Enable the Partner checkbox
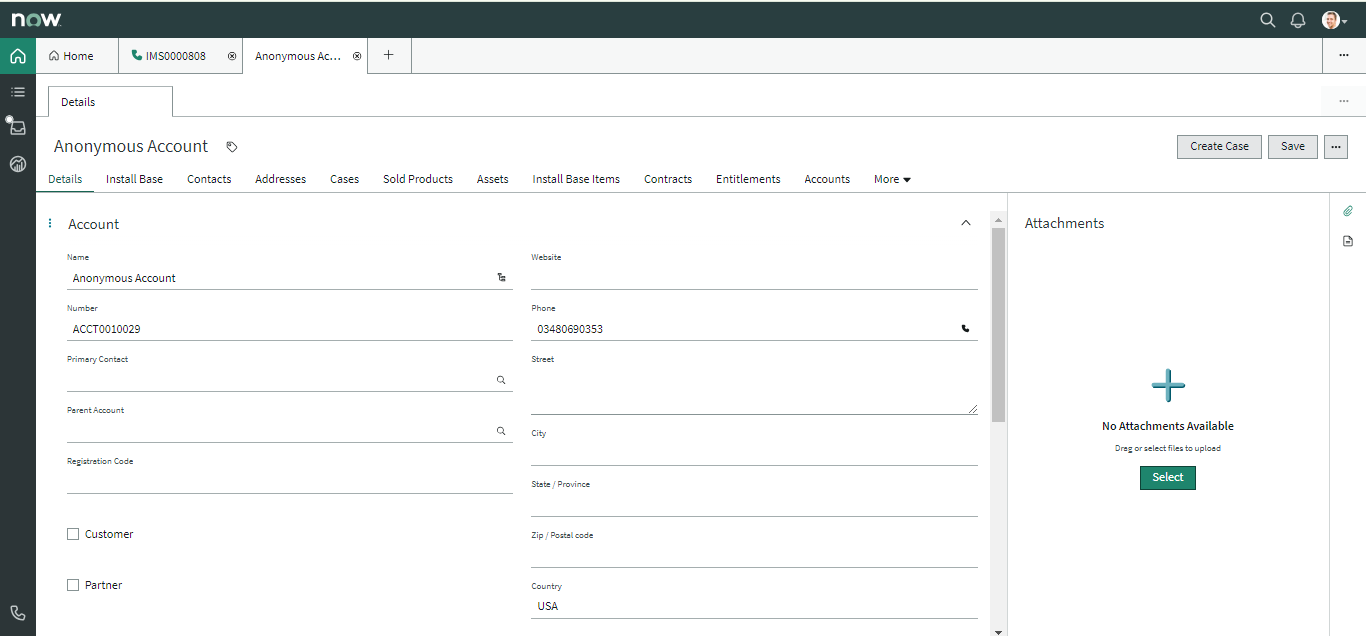Image resolution: width=1366 pixels, height=636 pixels. (x=73, y=585)
